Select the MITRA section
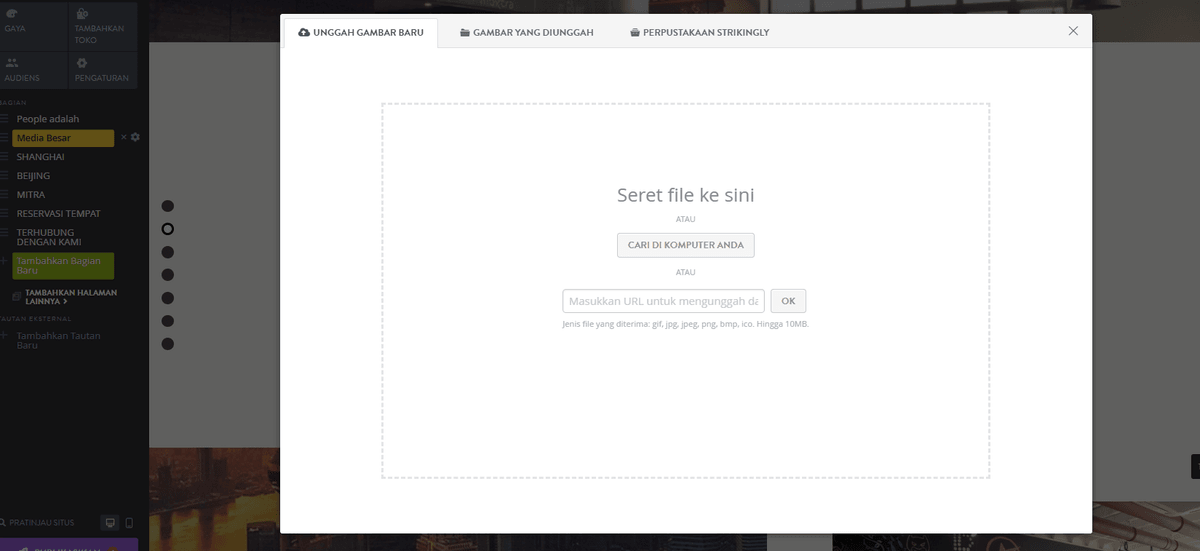 coord(30,195)
